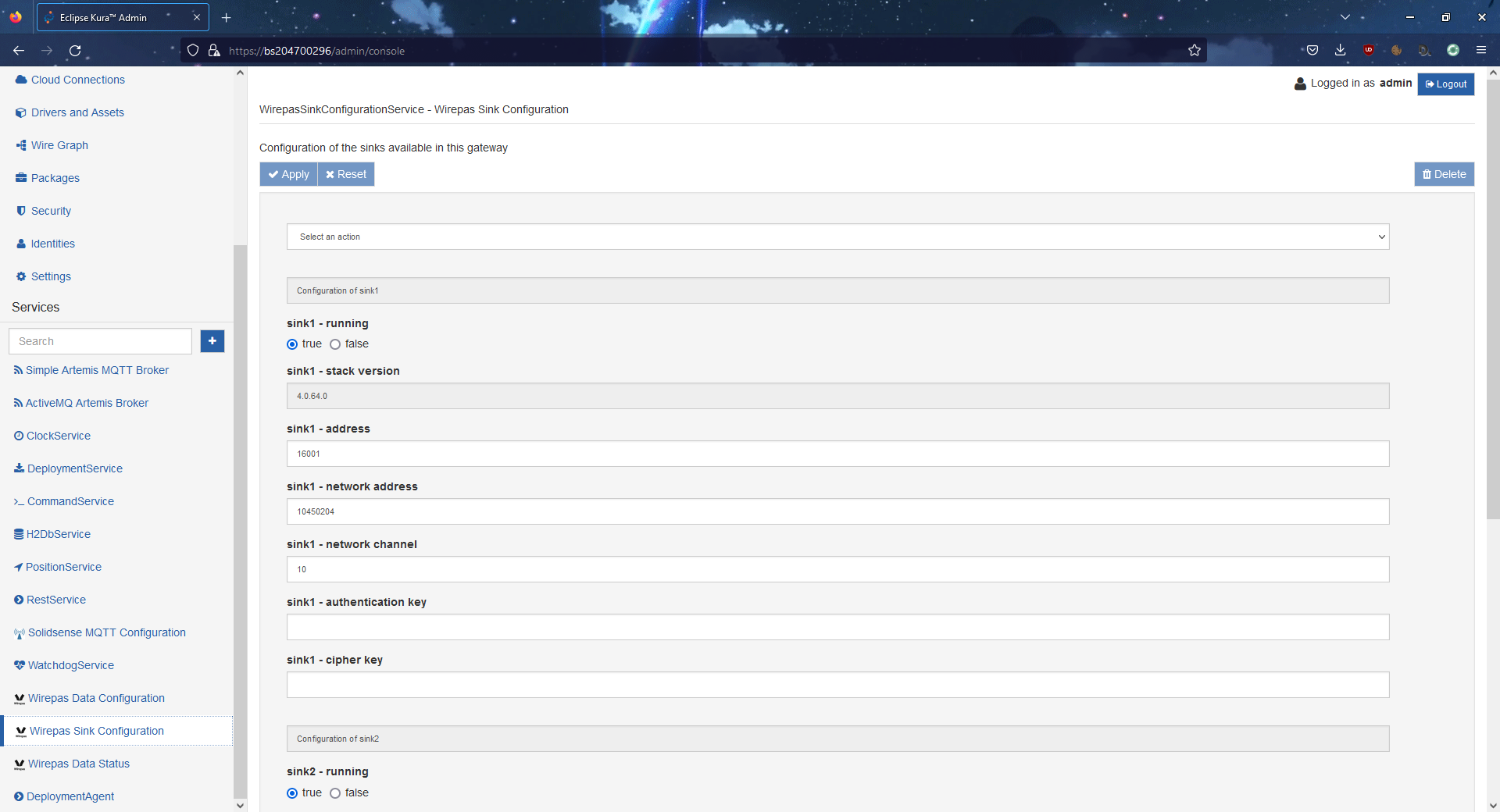1500x812 pixels.
Task: Apply the sink configuration changes
Action: point(288,174)
